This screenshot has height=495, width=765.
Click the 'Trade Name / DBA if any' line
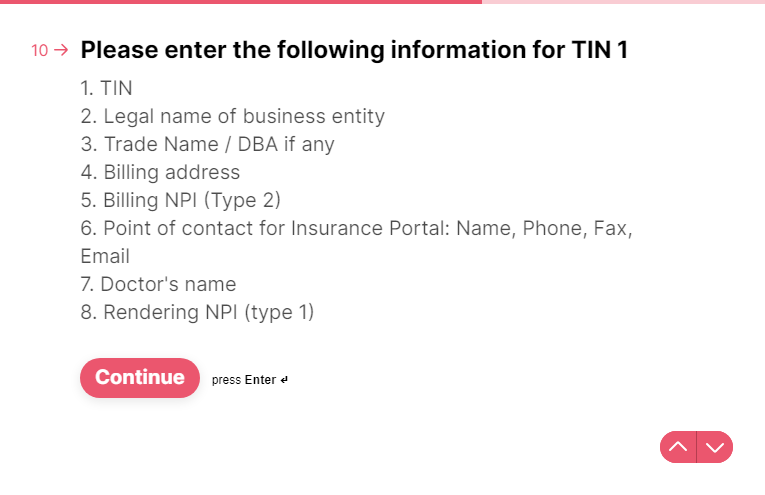pyautogui.click(x=207, y=144)
